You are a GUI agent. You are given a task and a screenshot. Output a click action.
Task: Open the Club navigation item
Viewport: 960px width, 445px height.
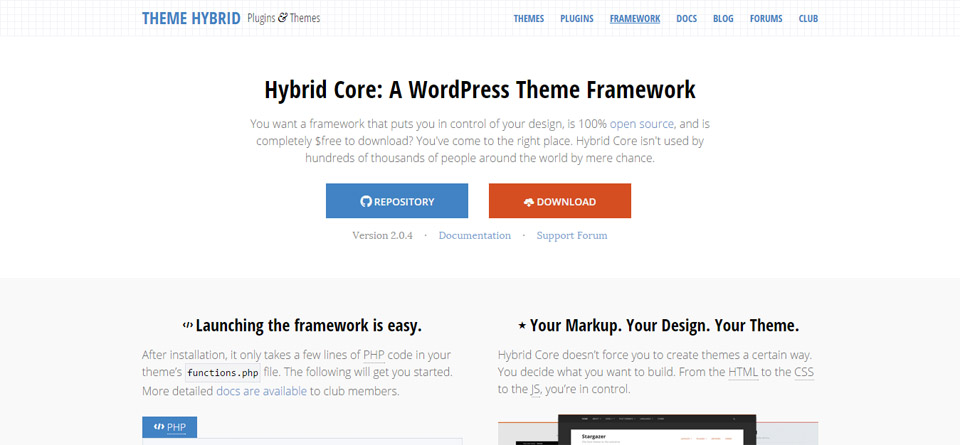coord(808,18)
